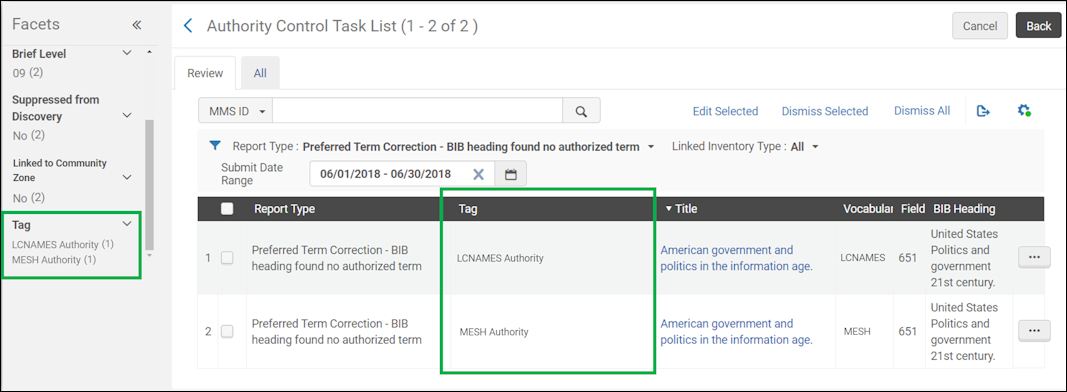The image size is (1067, 392).
Task: Export the list using the export icon
Action: pyautogui.click(x=983, y=110)
